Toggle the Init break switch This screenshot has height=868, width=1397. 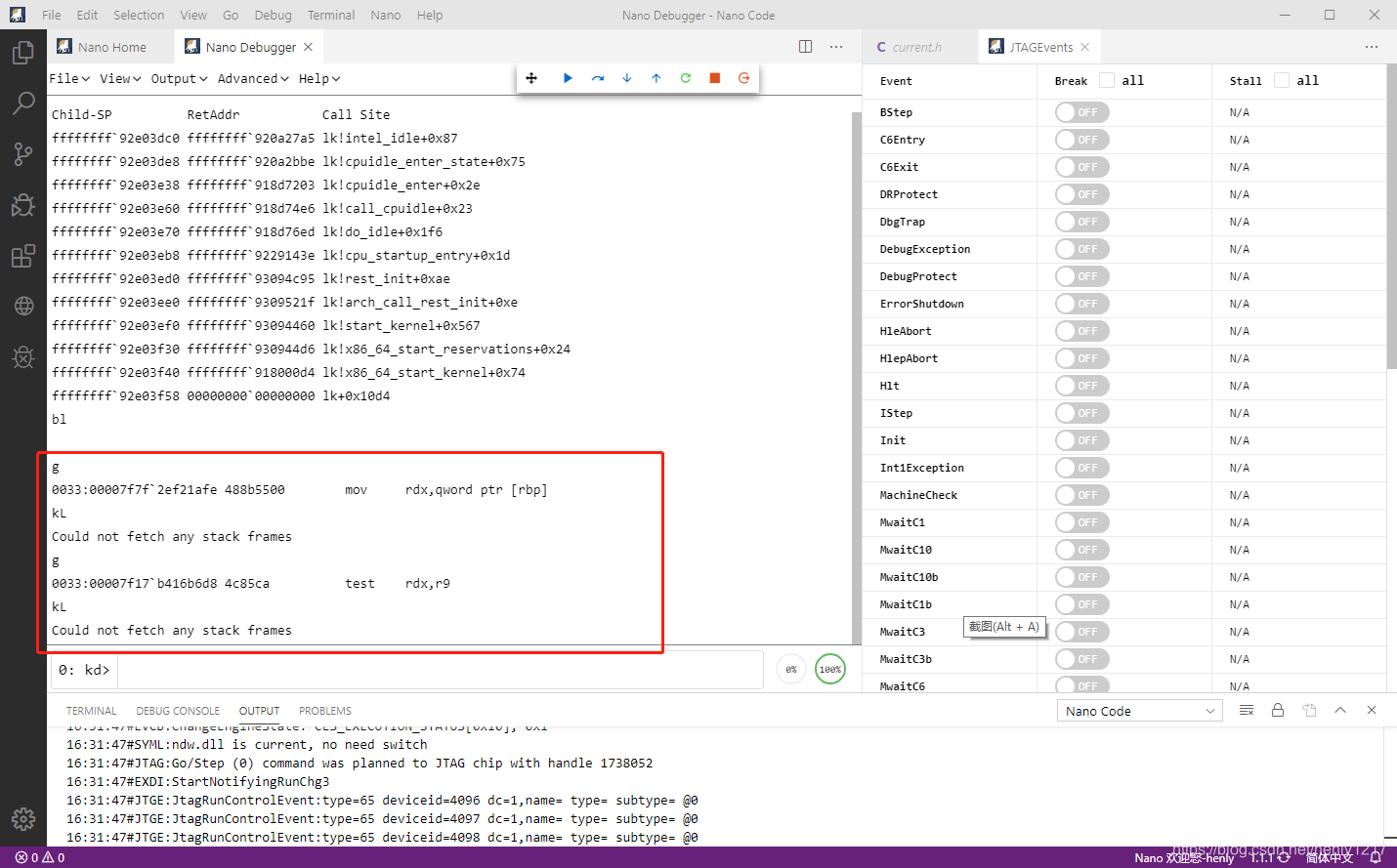[1081, 440]
